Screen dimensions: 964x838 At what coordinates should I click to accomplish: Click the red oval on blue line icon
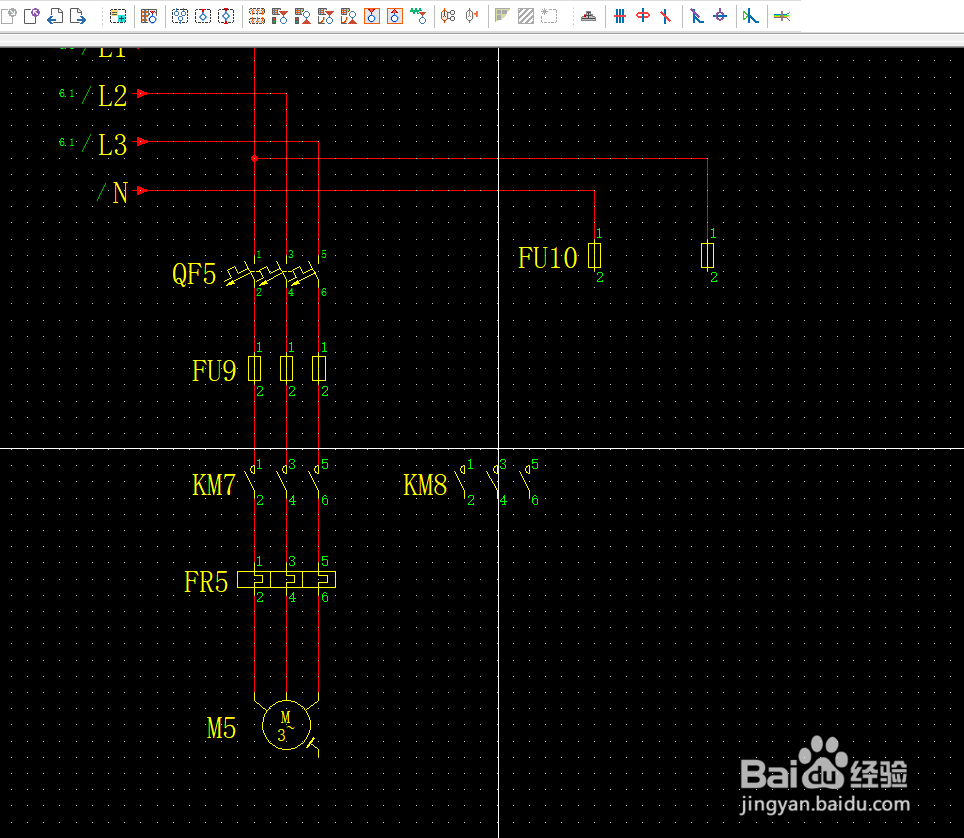tap(643, 16)
